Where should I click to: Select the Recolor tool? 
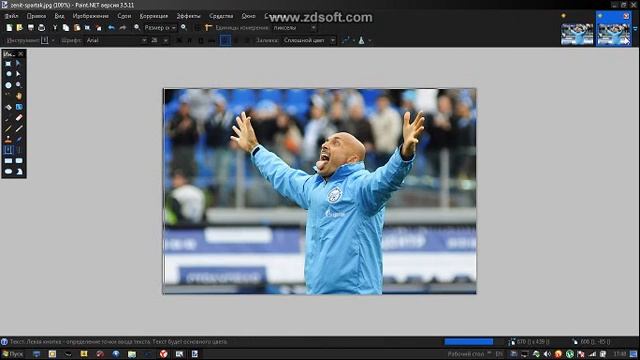pyautogui.click(x=19, y=140)
